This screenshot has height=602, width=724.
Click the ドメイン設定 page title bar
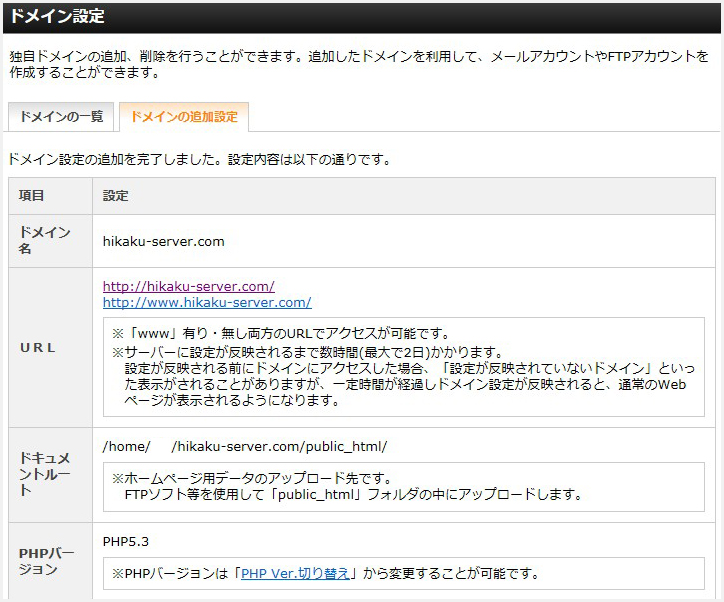coord(361,17)
